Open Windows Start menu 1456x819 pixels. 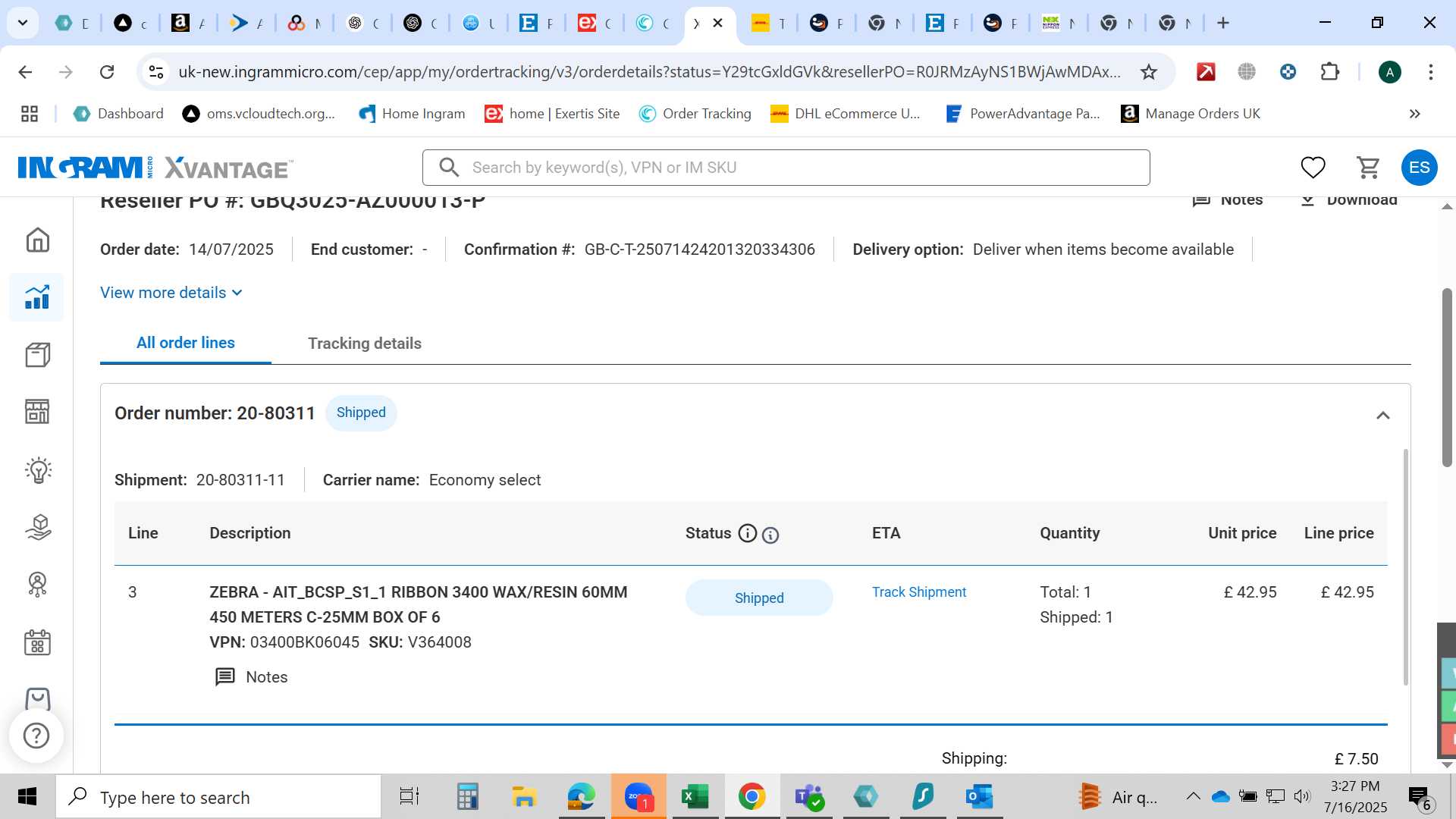tap(27, 796)
